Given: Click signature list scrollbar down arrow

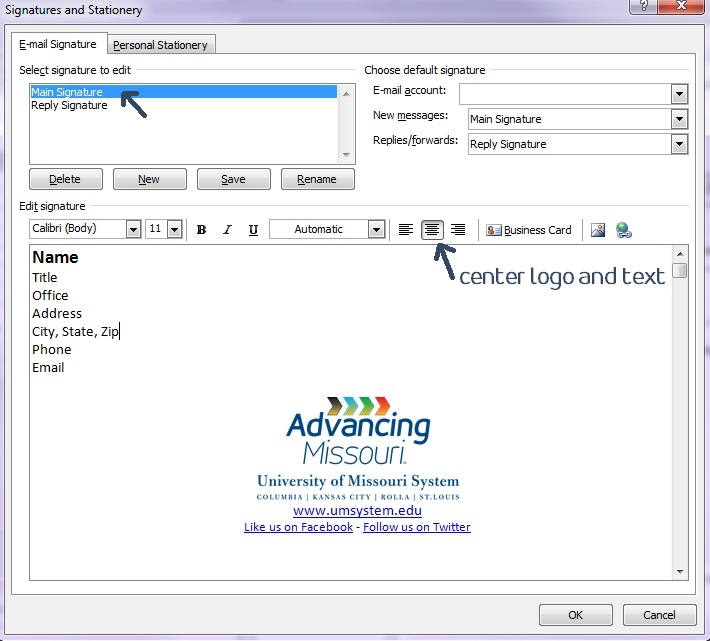Looking at the screenshot, I should [x=346, y=154].
